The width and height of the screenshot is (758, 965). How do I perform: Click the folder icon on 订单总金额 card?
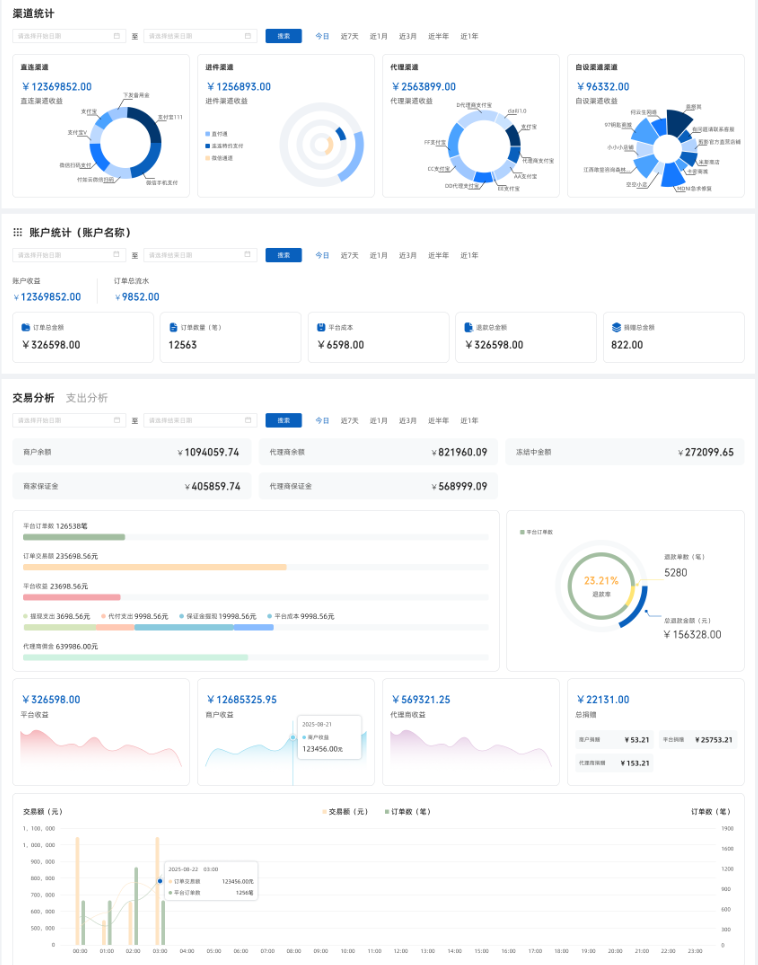26,327
